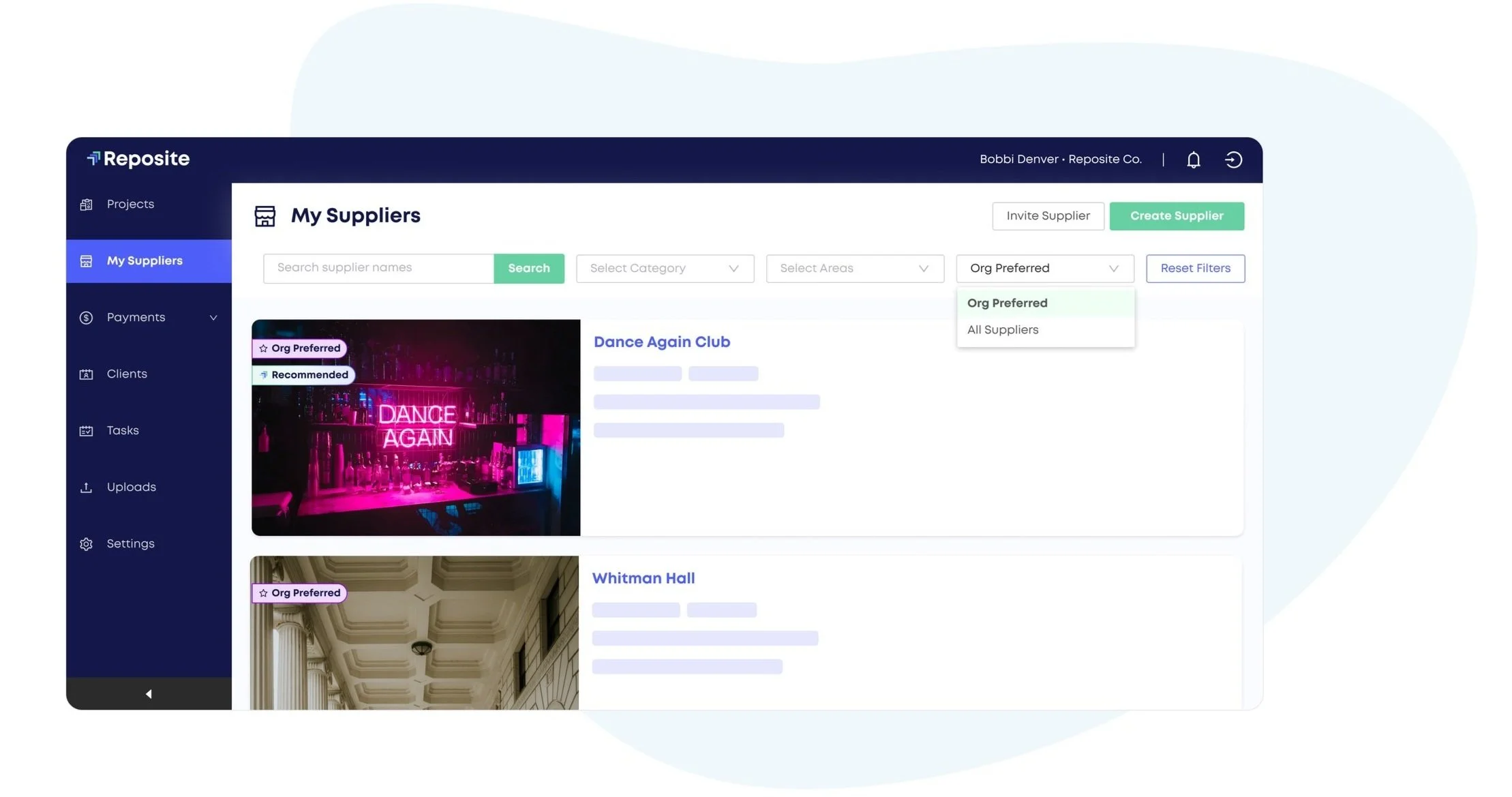
Task: Click the Tasks calendar icon in sidebar
Action: pos(86,431)
